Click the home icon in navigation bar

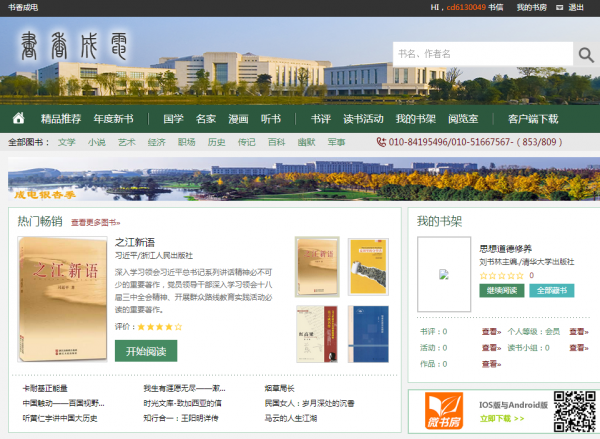point(20,118)
